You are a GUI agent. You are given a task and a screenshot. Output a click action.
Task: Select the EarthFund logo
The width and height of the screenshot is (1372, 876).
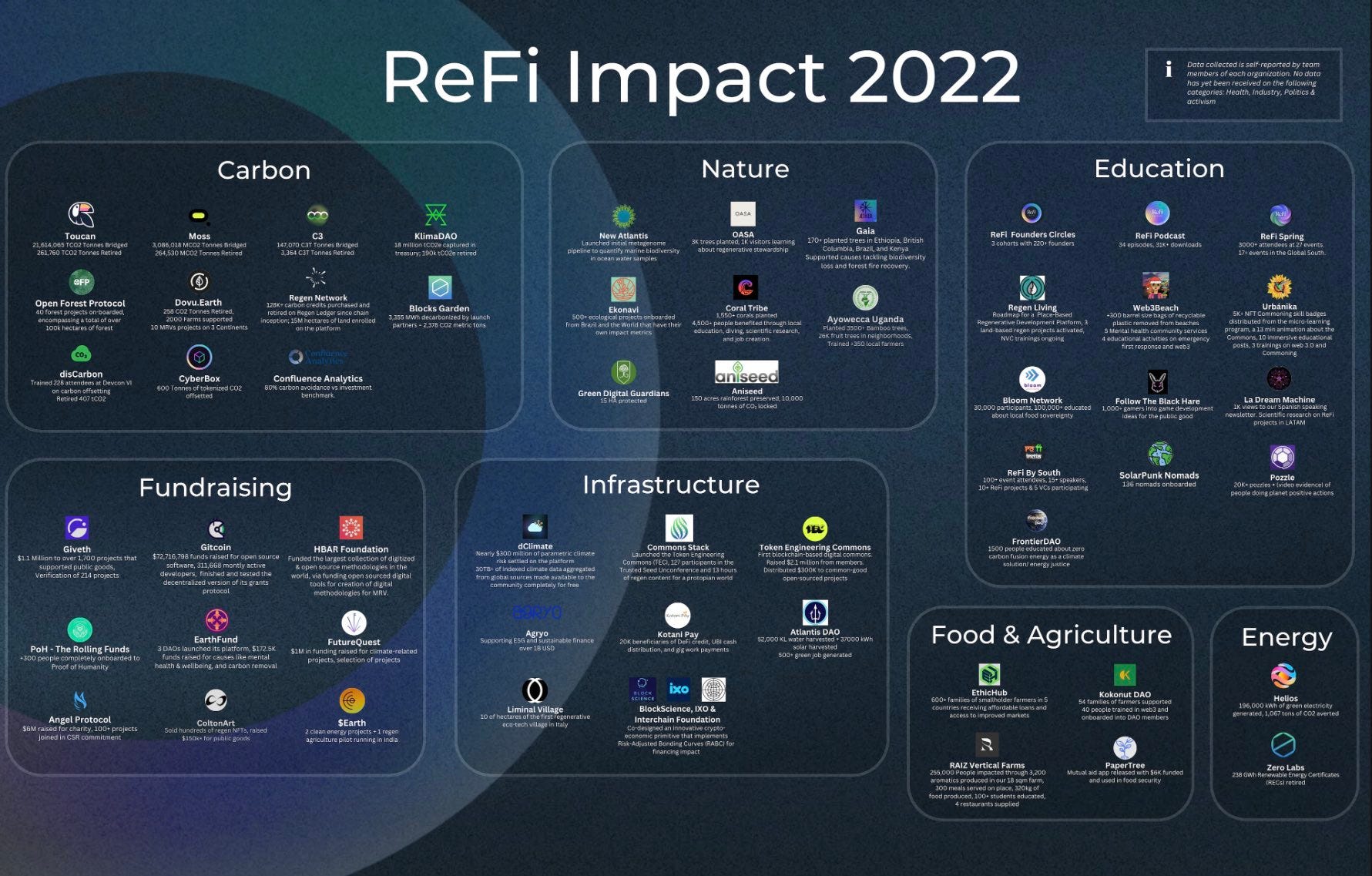click(216, 620)
